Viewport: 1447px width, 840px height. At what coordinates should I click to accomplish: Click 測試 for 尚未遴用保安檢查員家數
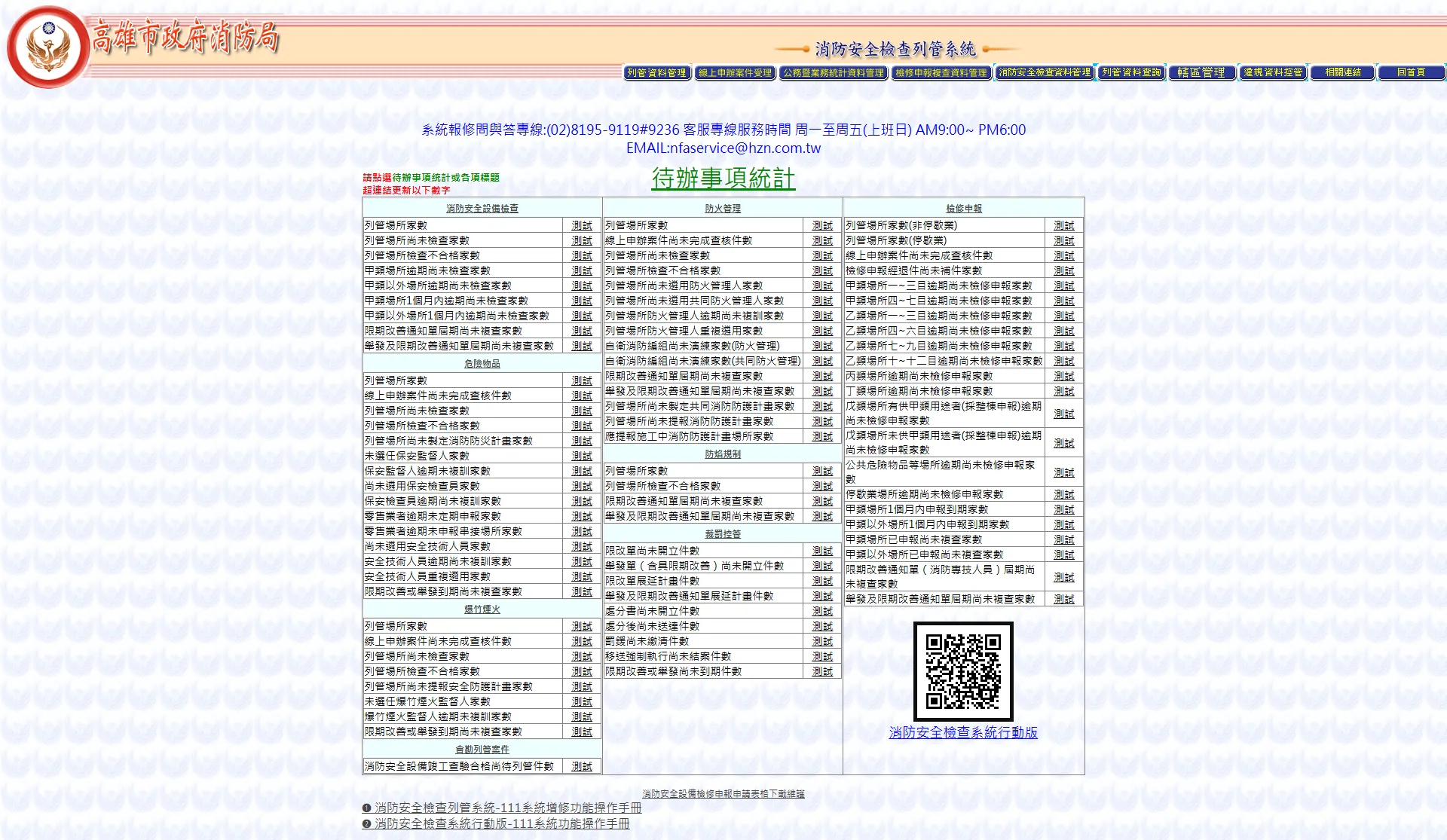pos(582,486)
